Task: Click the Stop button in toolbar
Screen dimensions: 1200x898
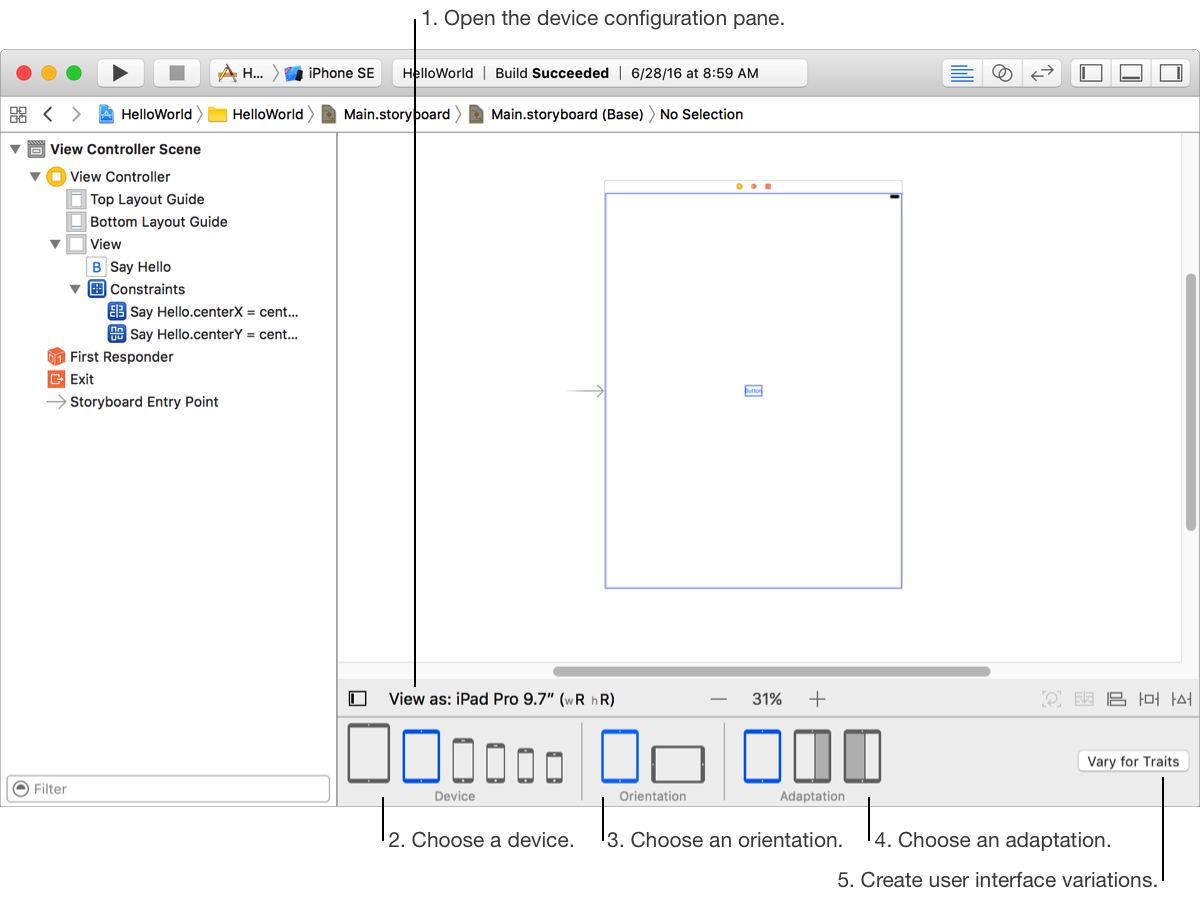Action: (177, 73)
